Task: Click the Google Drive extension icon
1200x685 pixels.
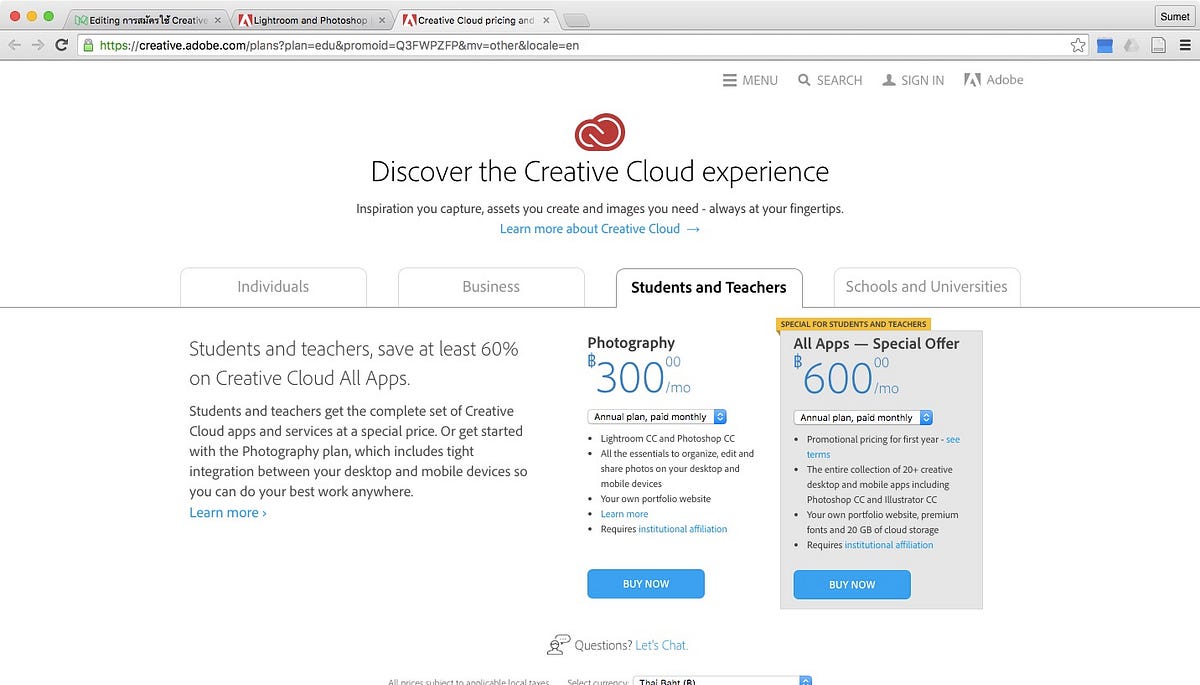Action: tap(1131, 45)
